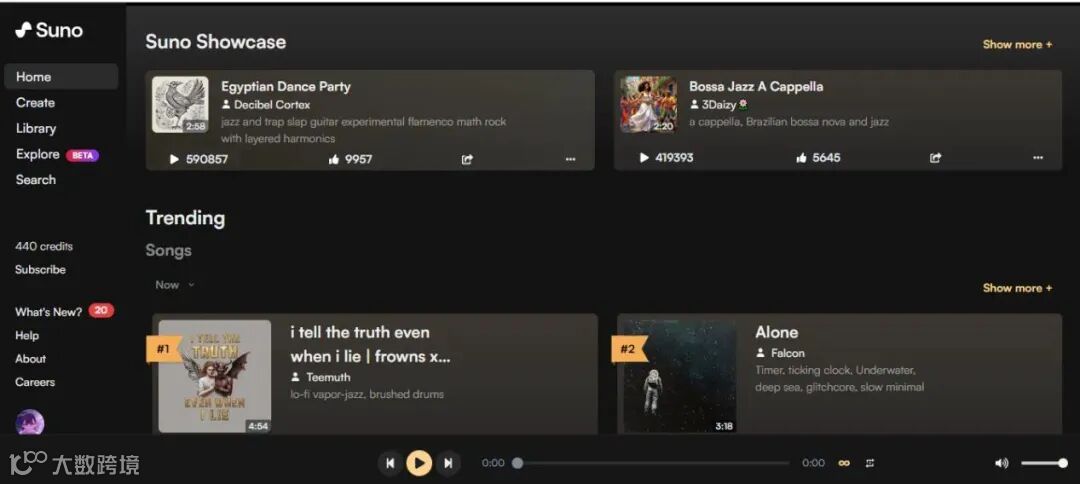The width and height of the screenshot is (1080, 484).
Task: Open the user profile avatar
Action: (30, 423)
